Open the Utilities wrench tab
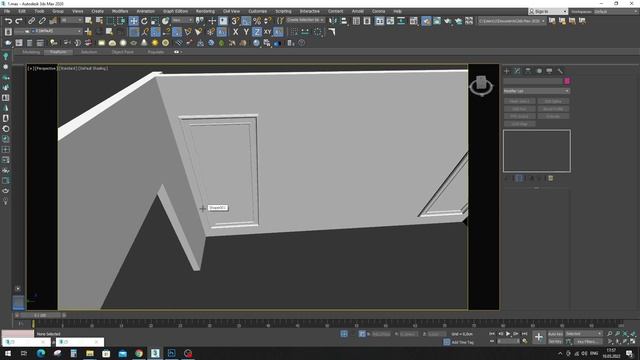This screenshot has height=360, width=640. point(560,71)
